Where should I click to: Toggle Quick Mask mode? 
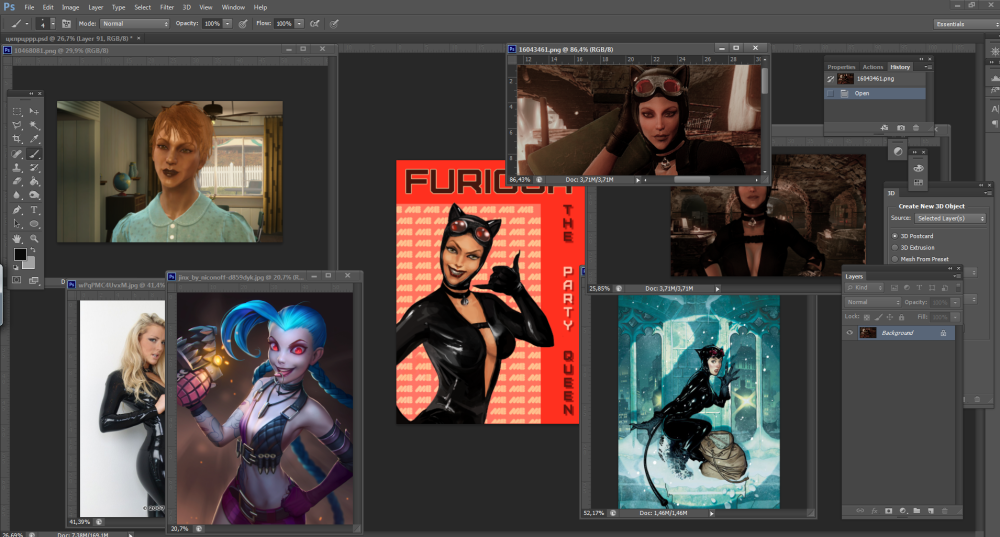[17, 280]
